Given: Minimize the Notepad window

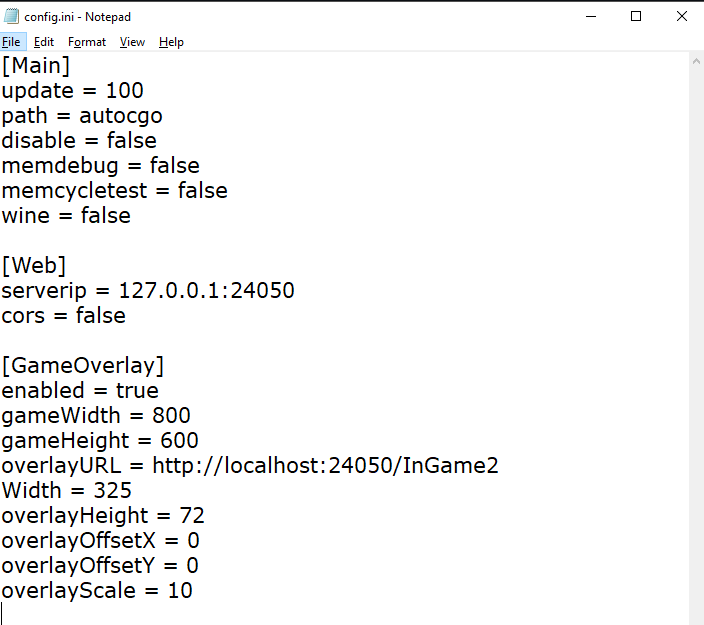Looking at the screenshot, I should pos(591,17).
